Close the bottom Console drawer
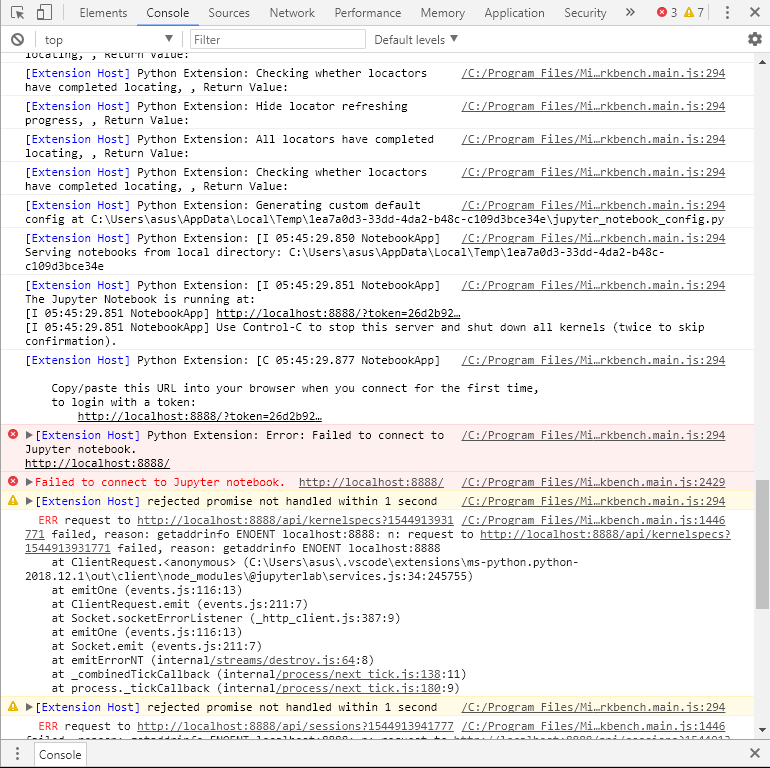This screenshot has height=768, width=770. 755,753
